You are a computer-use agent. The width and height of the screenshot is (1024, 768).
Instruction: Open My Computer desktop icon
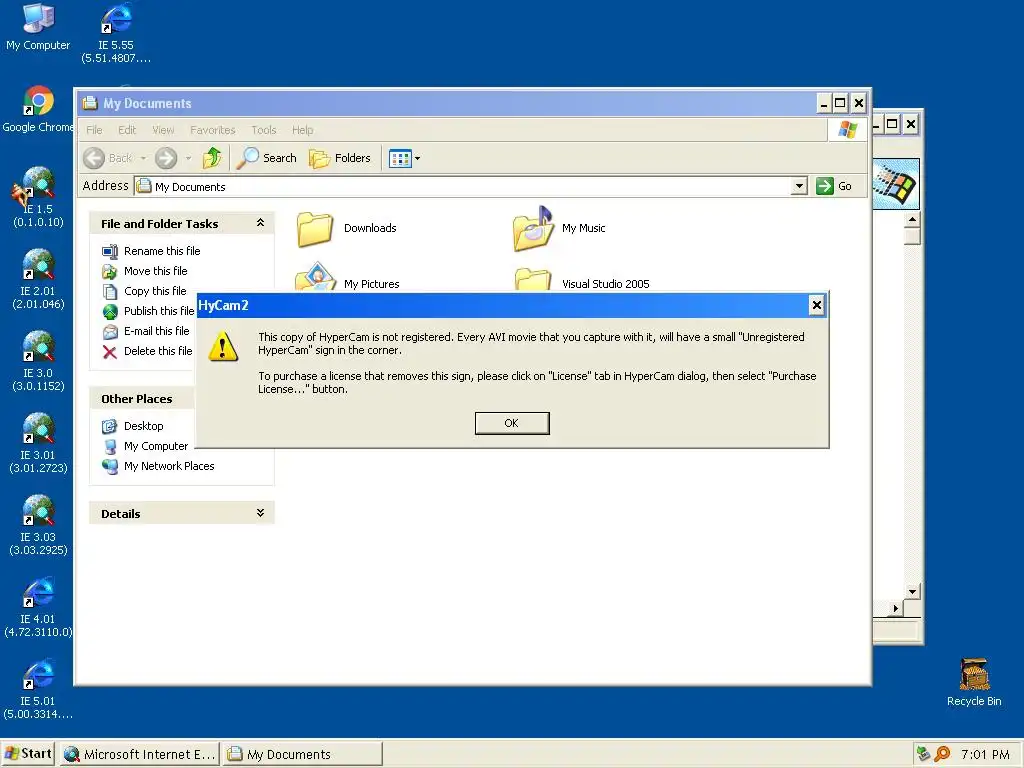(38, 27)
